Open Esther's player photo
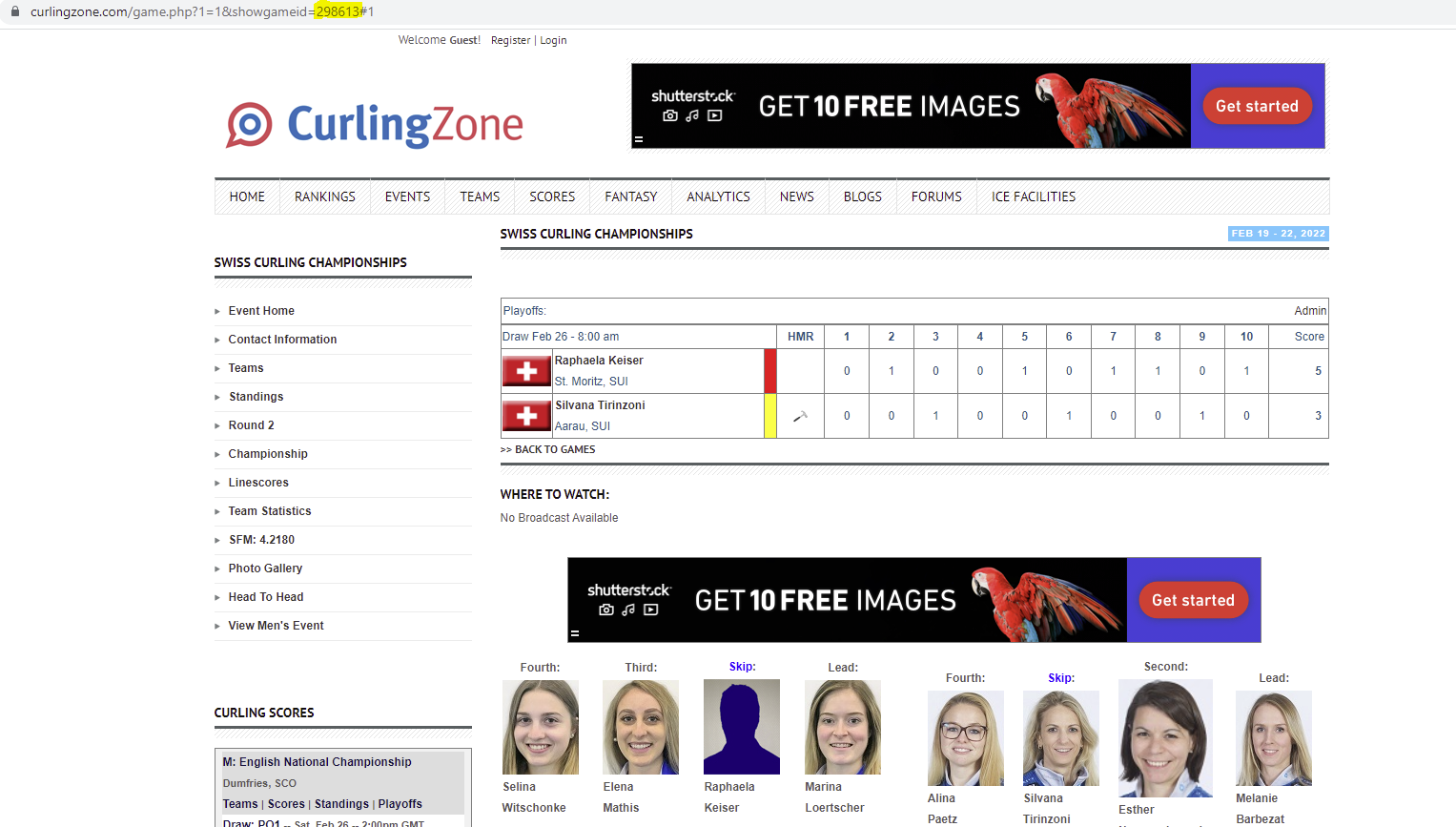Image resolution: width=1456 pixels, height=827 pixels. click(x=1165, y=737)
